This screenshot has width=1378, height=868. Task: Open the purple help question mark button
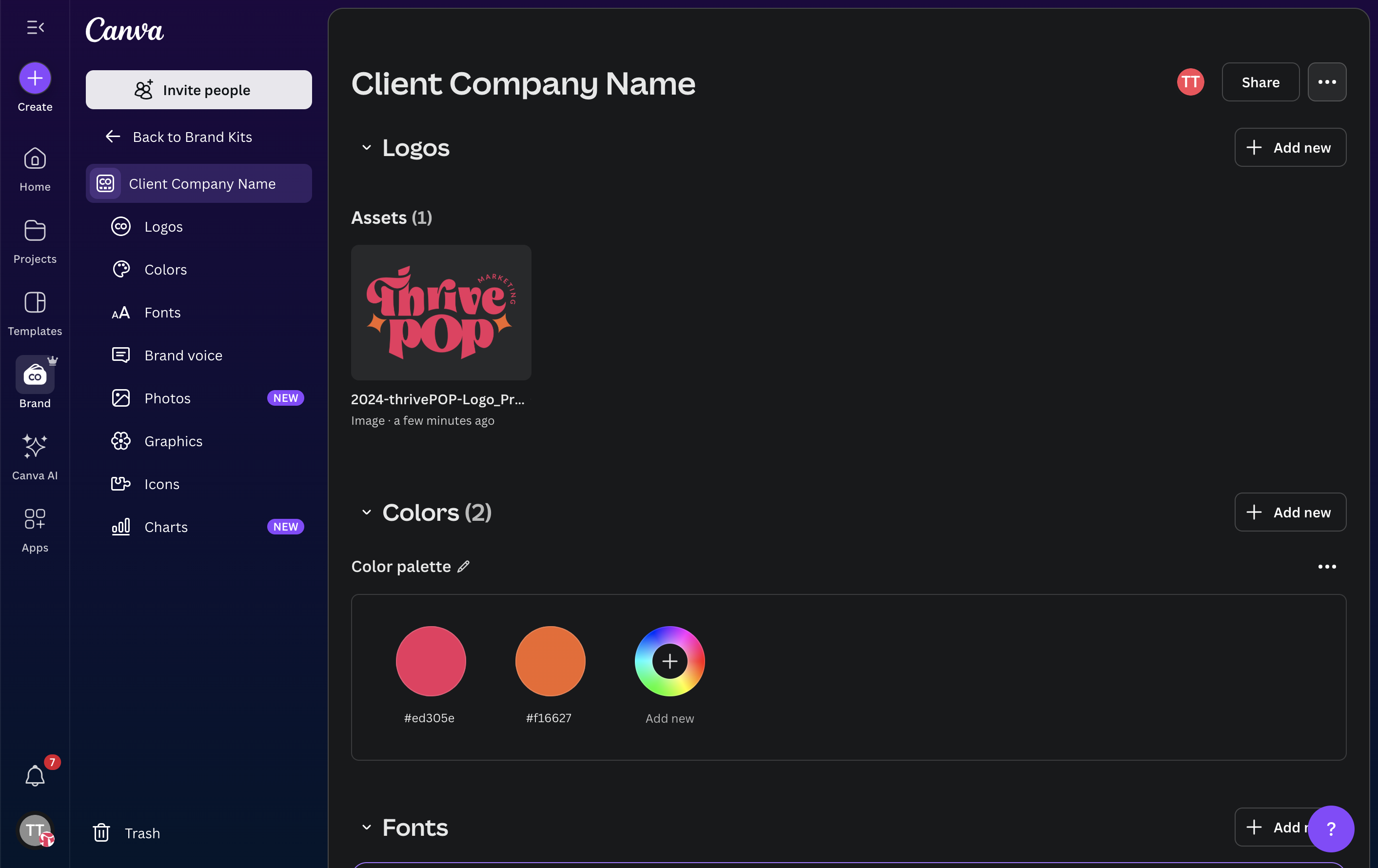pos(1331,829)
